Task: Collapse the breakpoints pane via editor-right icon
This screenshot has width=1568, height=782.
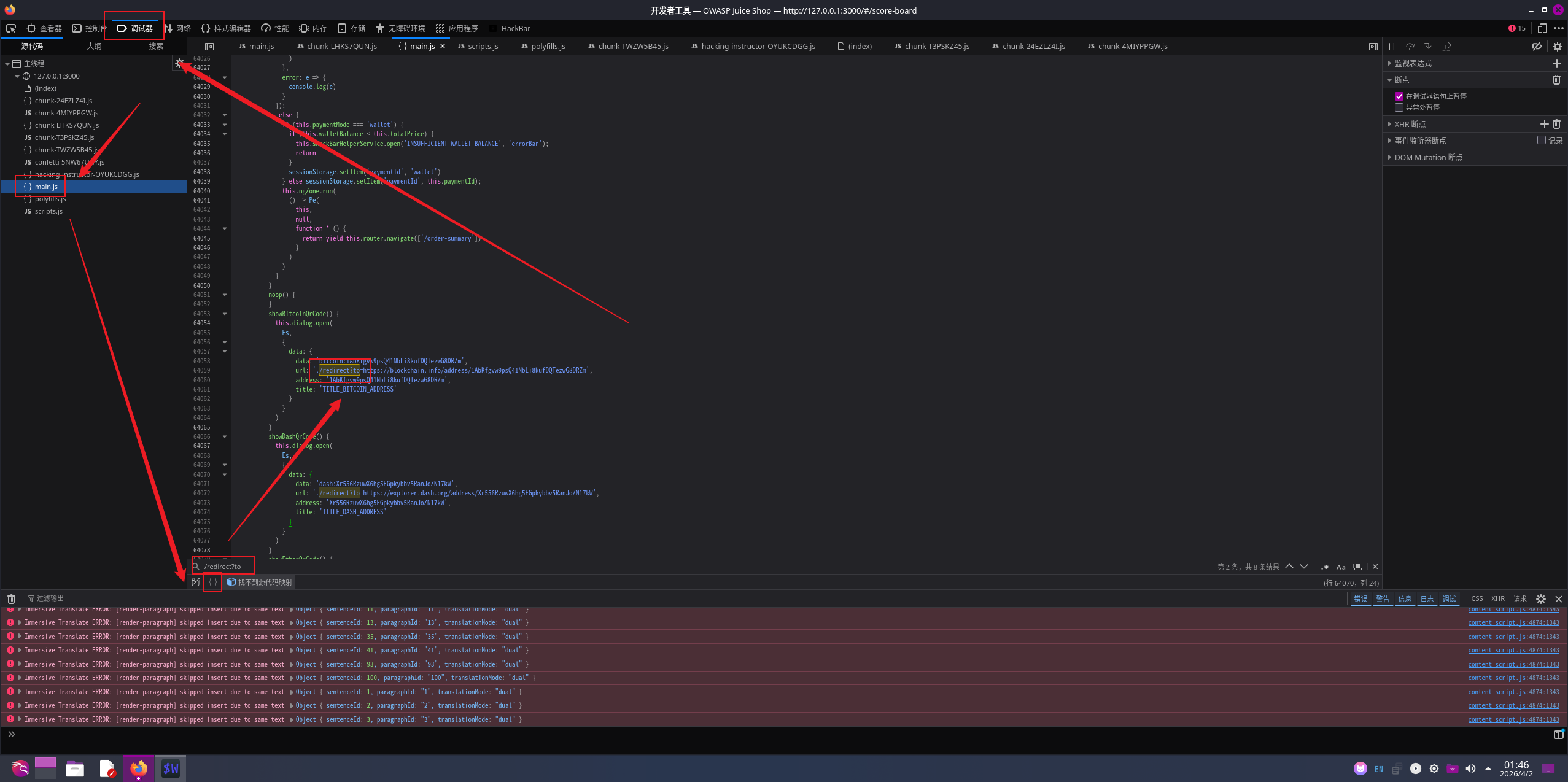Action: [x=1373, y=47]
